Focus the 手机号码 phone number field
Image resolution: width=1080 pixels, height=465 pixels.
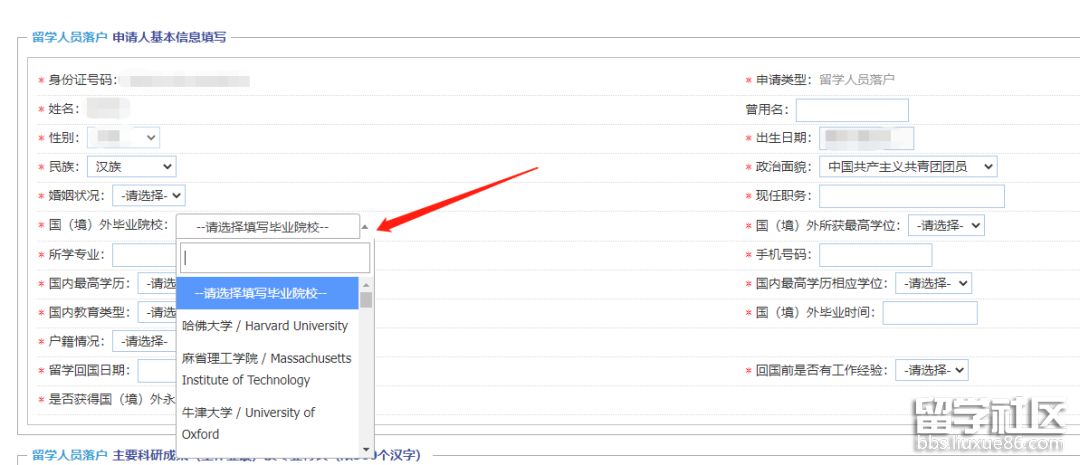point(875,255)
